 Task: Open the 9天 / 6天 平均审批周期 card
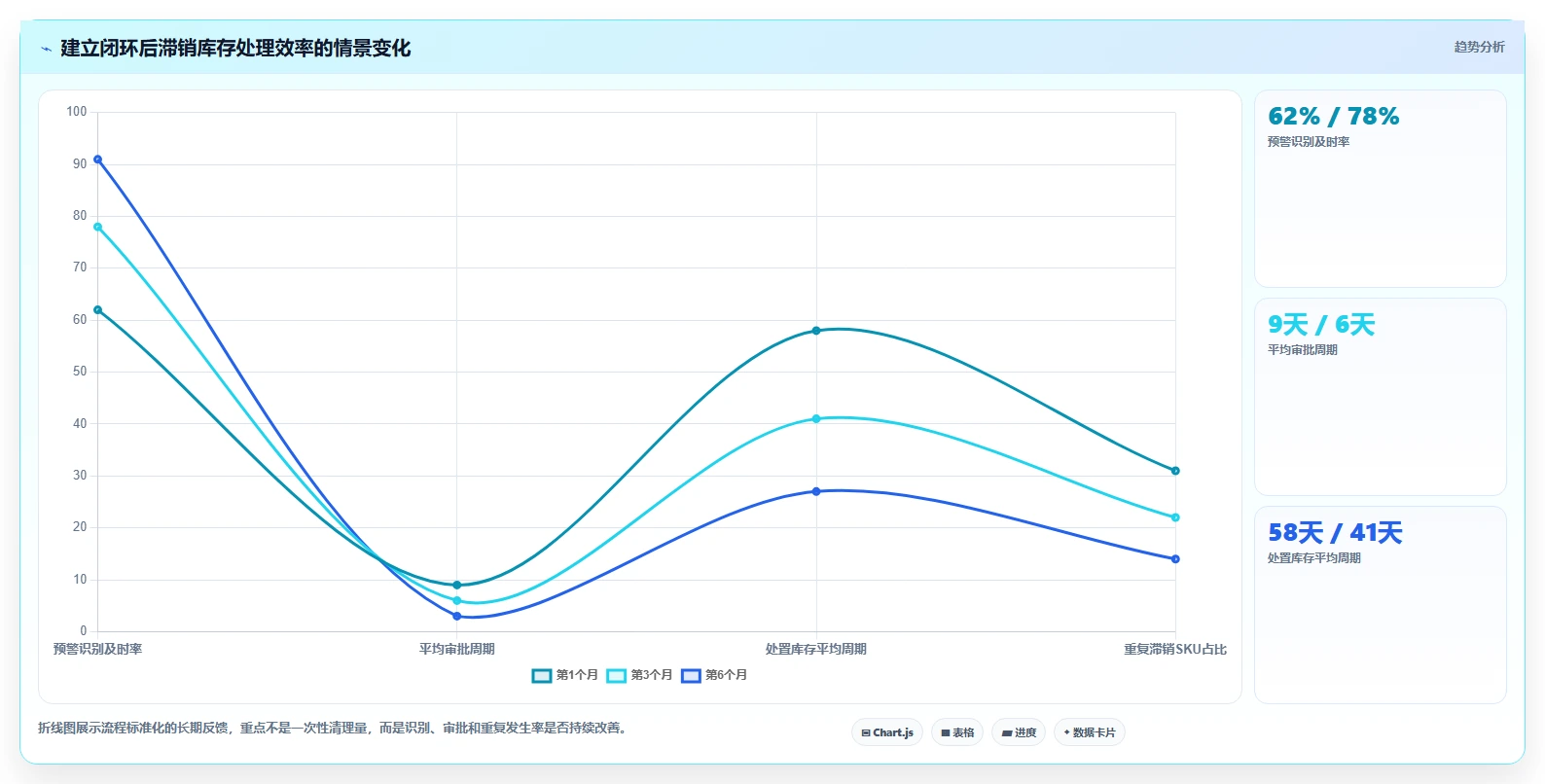click(x=1380, y=397)
